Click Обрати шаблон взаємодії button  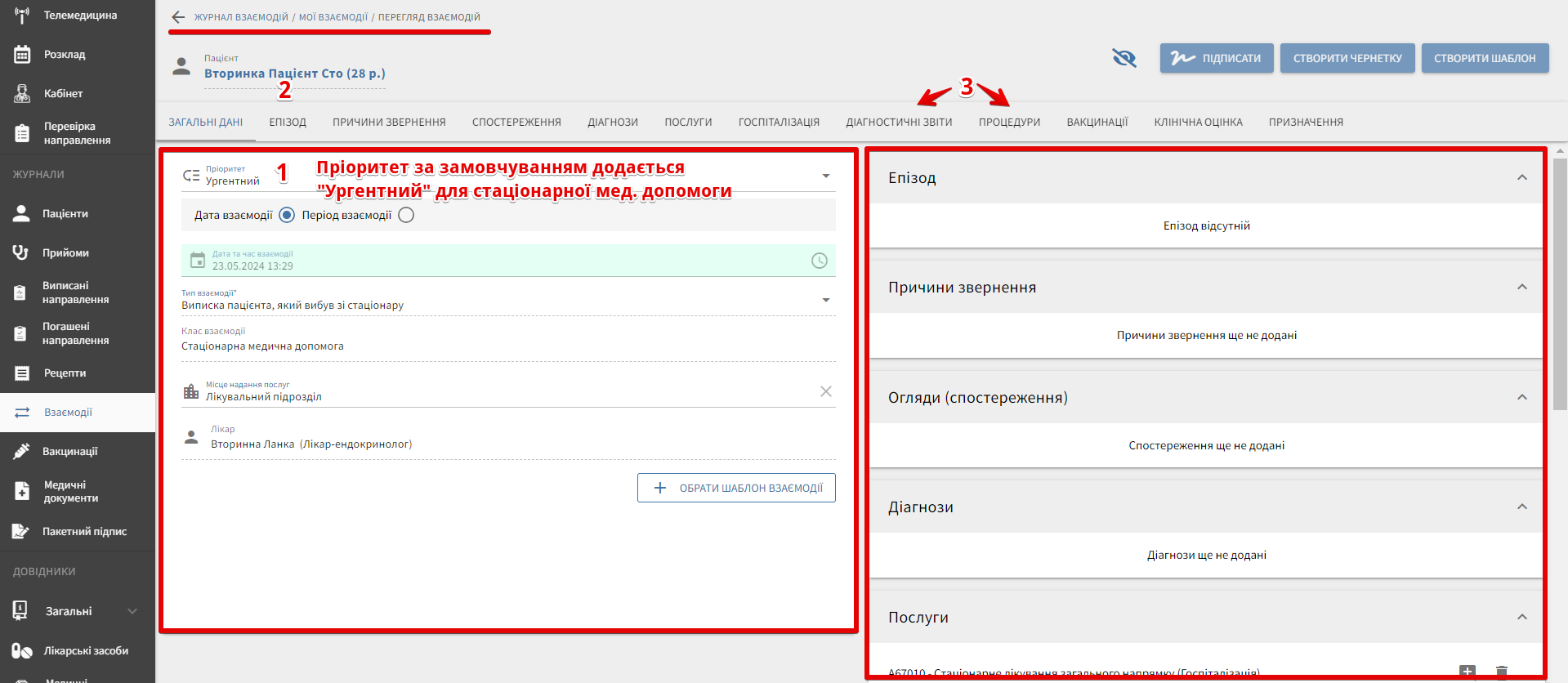736,488
